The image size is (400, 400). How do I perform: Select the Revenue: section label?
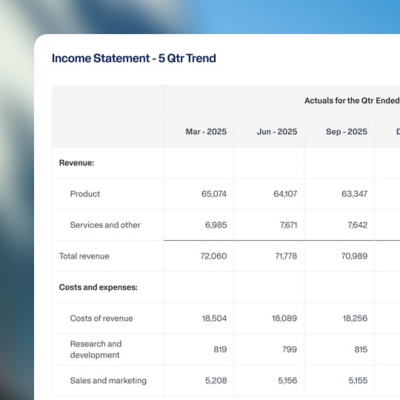point(77,163)
